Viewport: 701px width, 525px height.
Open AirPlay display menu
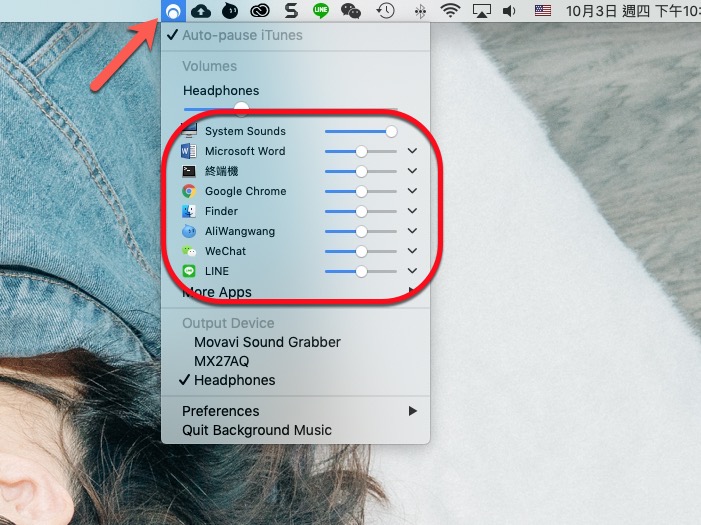tap(481, 11)
